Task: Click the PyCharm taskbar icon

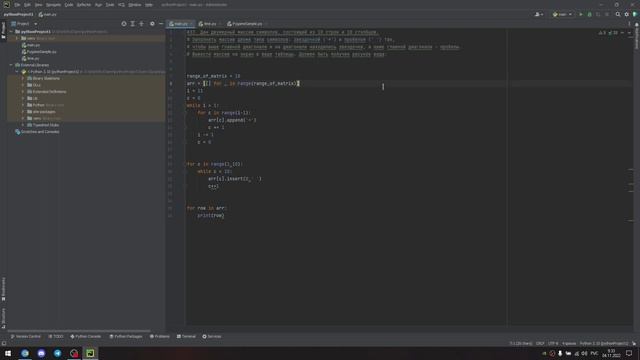Action: pyautogui.click(x=90, y=353)
